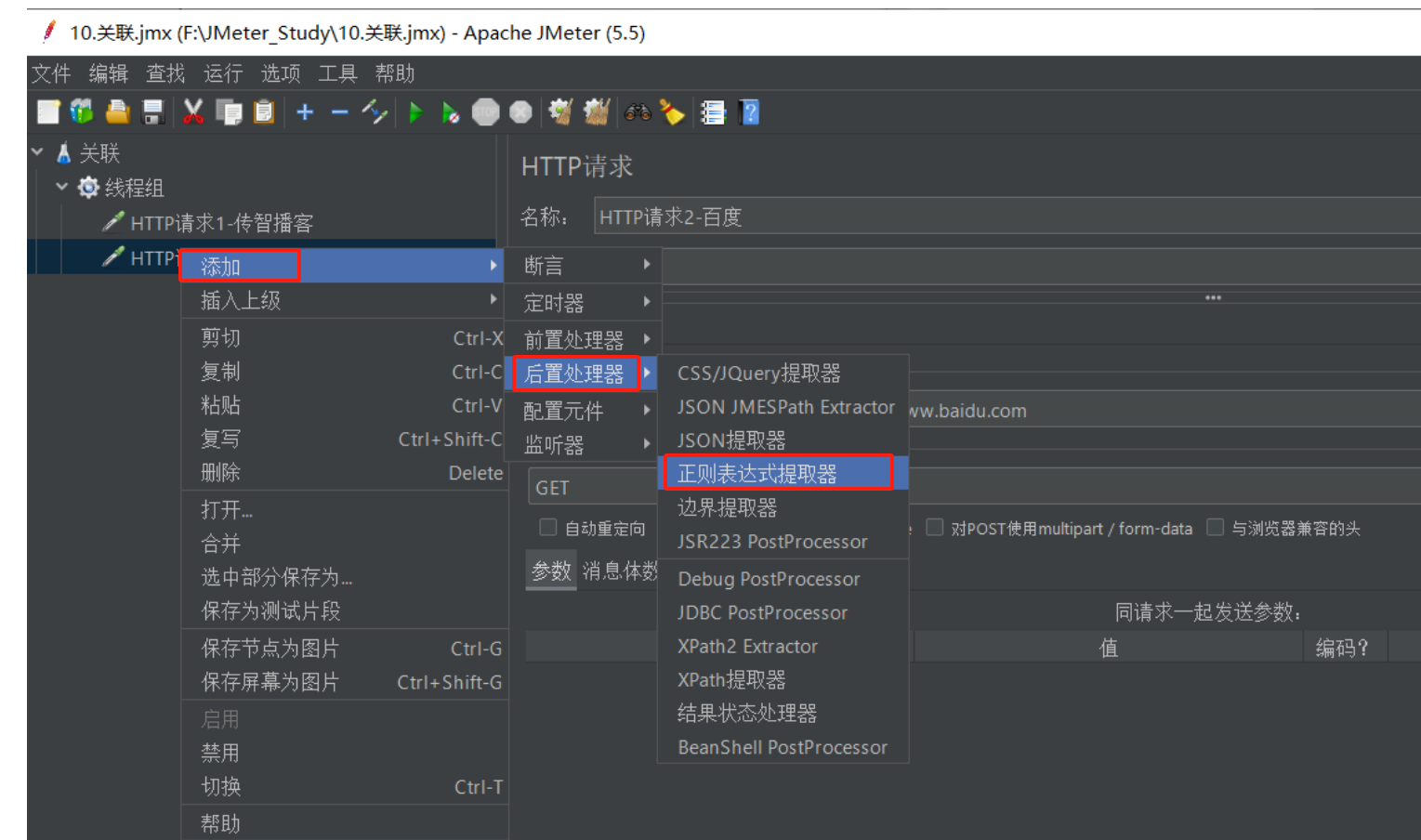Choose Debug PostProcessor
The width and height of the screenshot is (1421, 840).
783,578
